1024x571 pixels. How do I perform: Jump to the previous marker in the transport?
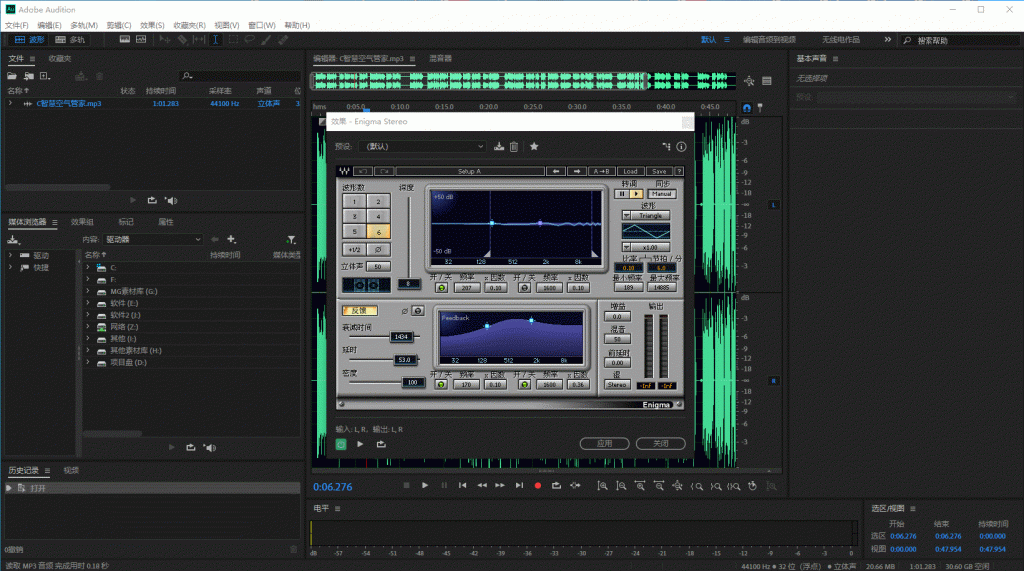(x=462, y=485)
